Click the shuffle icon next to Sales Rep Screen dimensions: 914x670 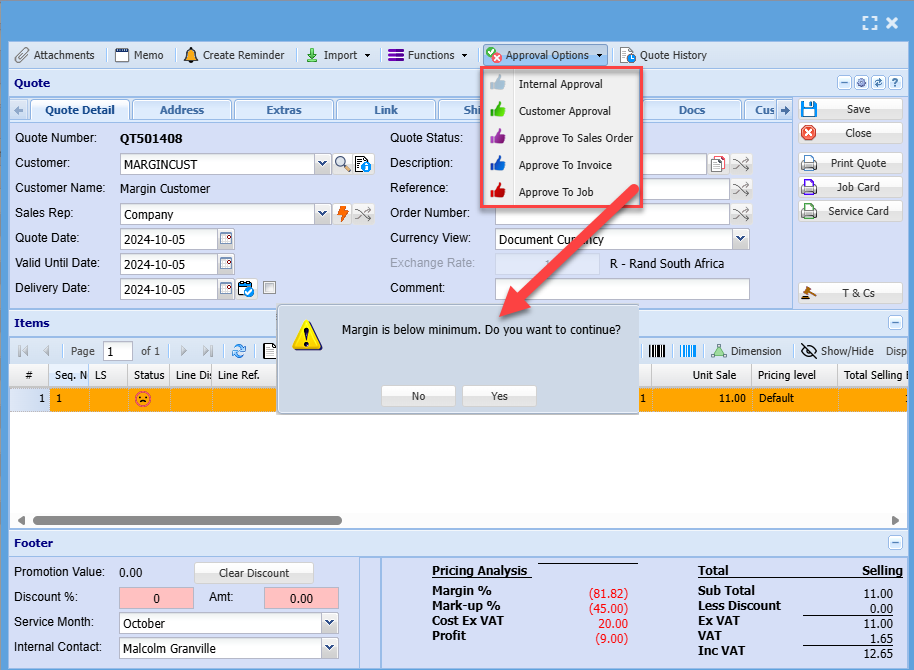click(363, 214)
